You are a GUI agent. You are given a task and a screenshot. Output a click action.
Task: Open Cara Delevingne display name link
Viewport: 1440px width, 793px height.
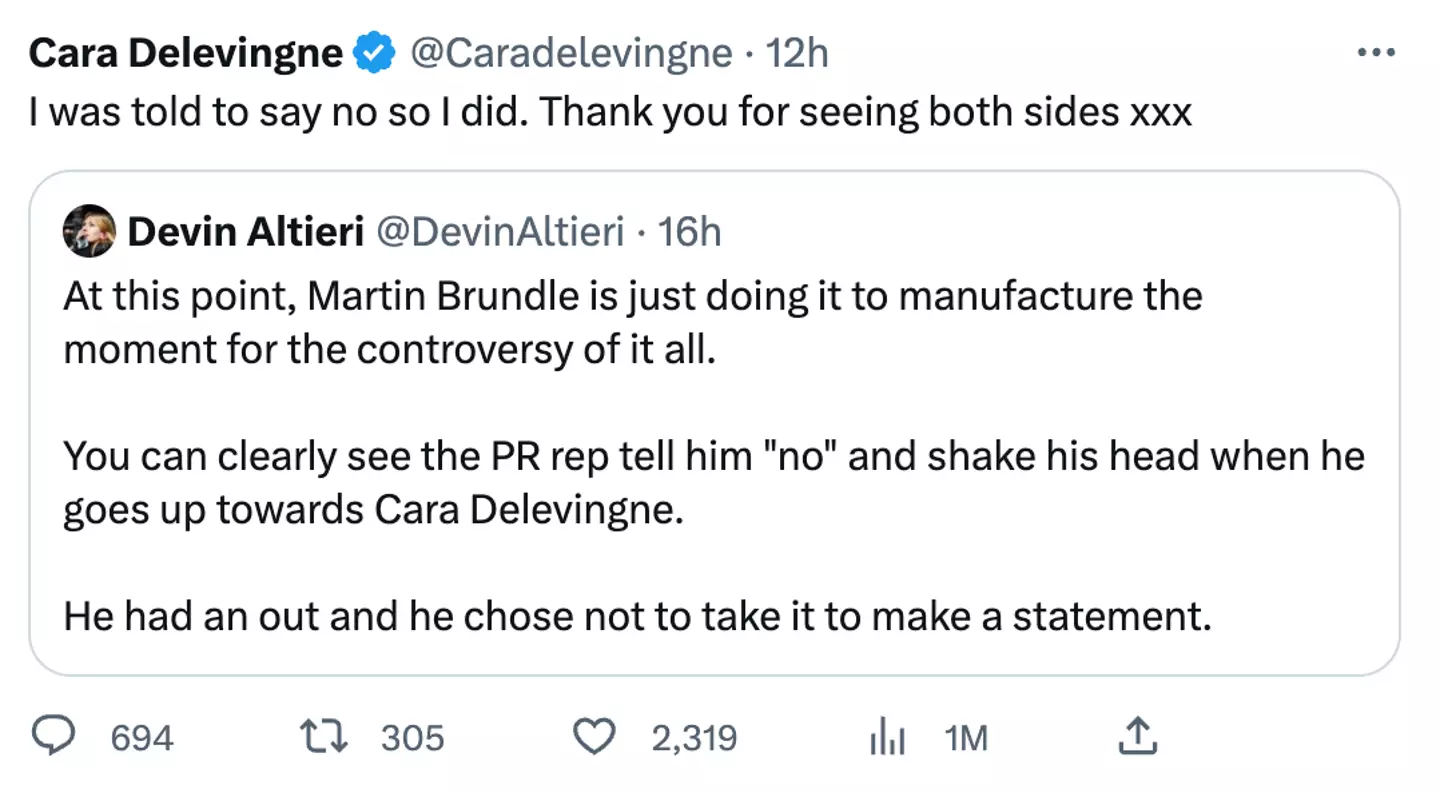point(186,54)
